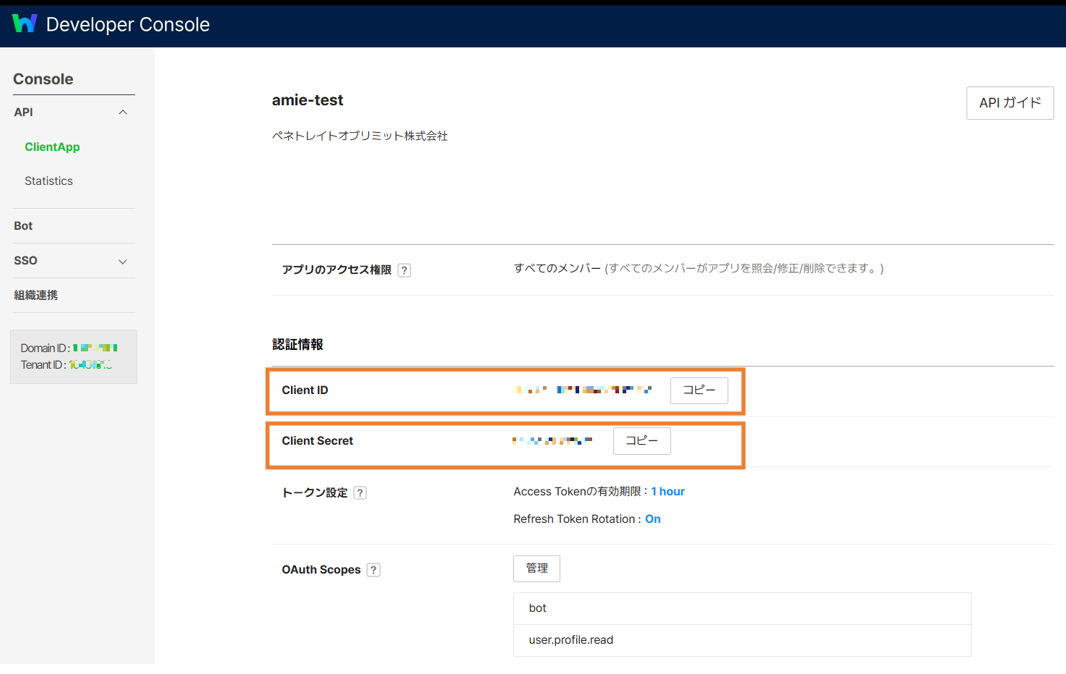
Task: Collapse the API section in sidebar
Action: tap(123, 113)
